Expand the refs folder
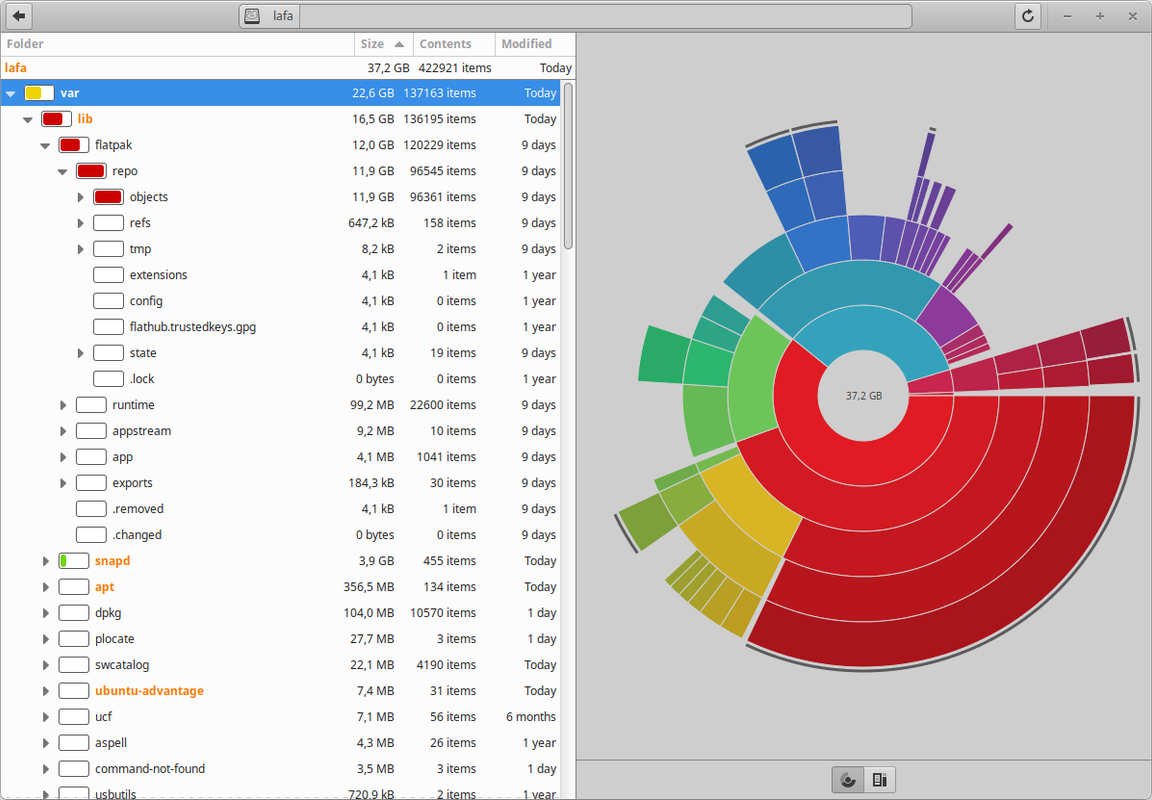1152x800 pixels. coord(80,223)
